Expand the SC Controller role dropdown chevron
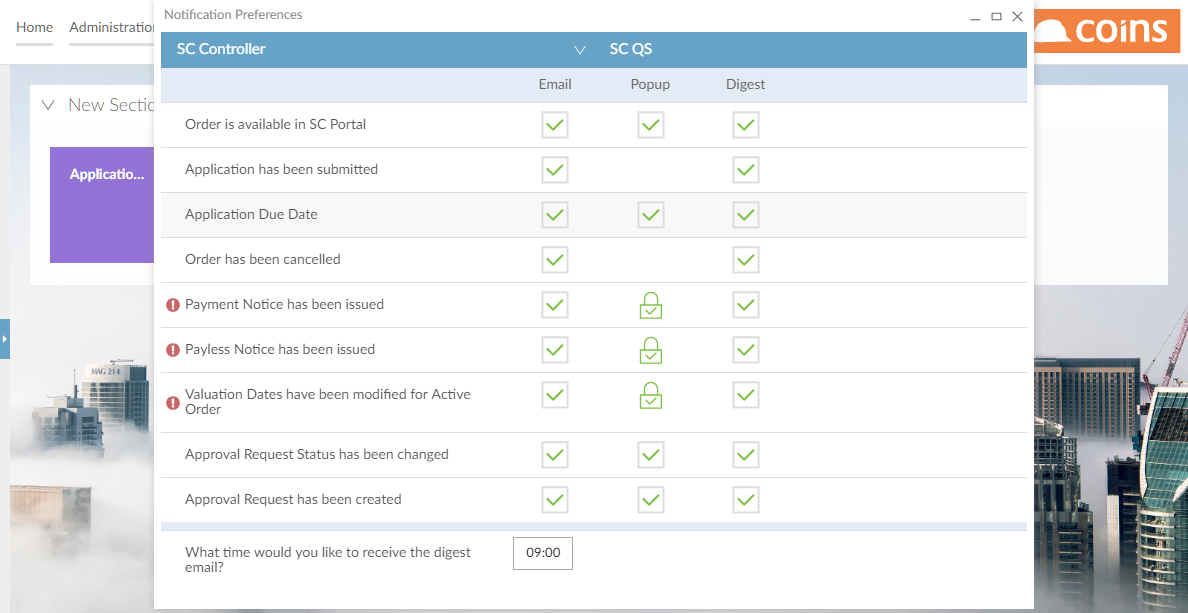 (x=580, y=50)
